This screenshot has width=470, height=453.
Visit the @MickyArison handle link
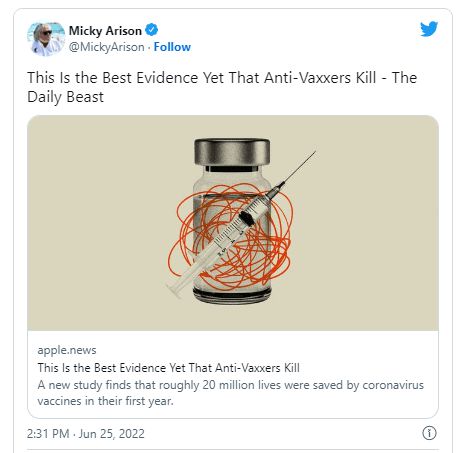pos(106,47)
